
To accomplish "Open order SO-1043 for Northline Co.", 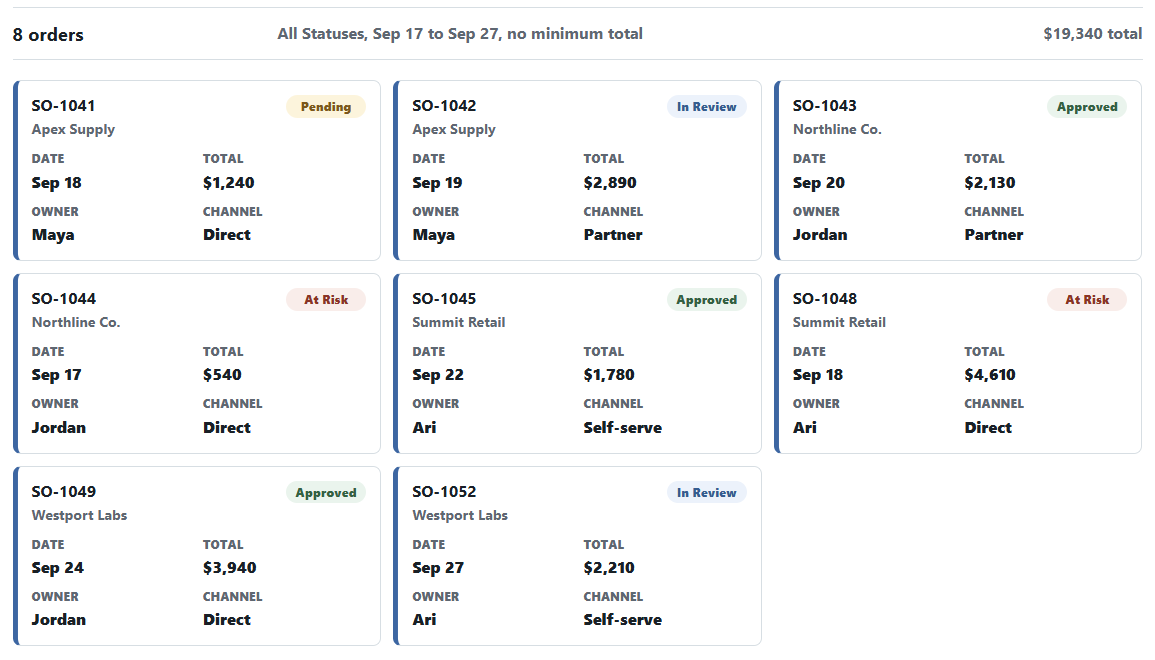I will pos(958,170).
